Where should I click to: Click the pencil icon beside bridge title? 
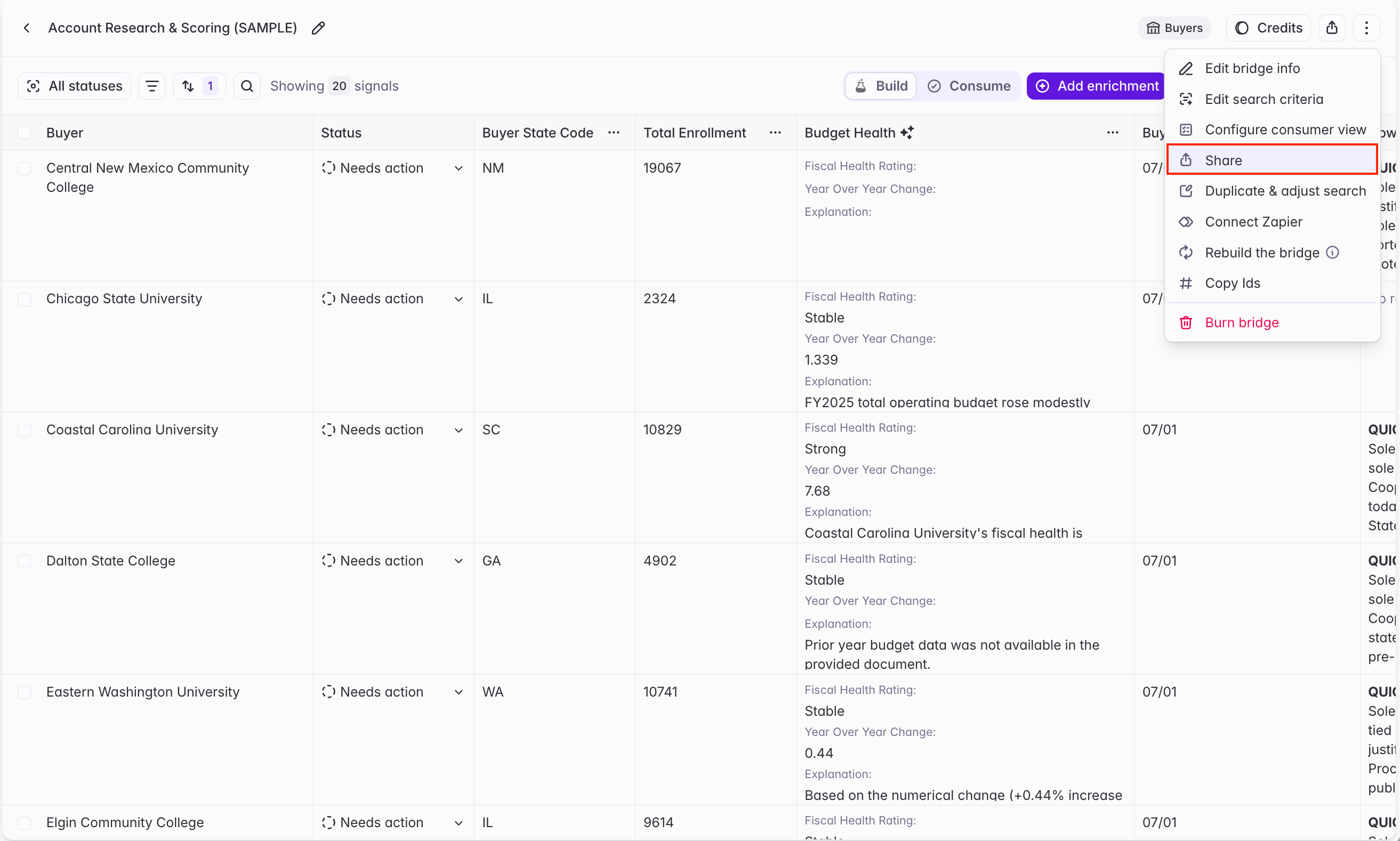point(318,28)
